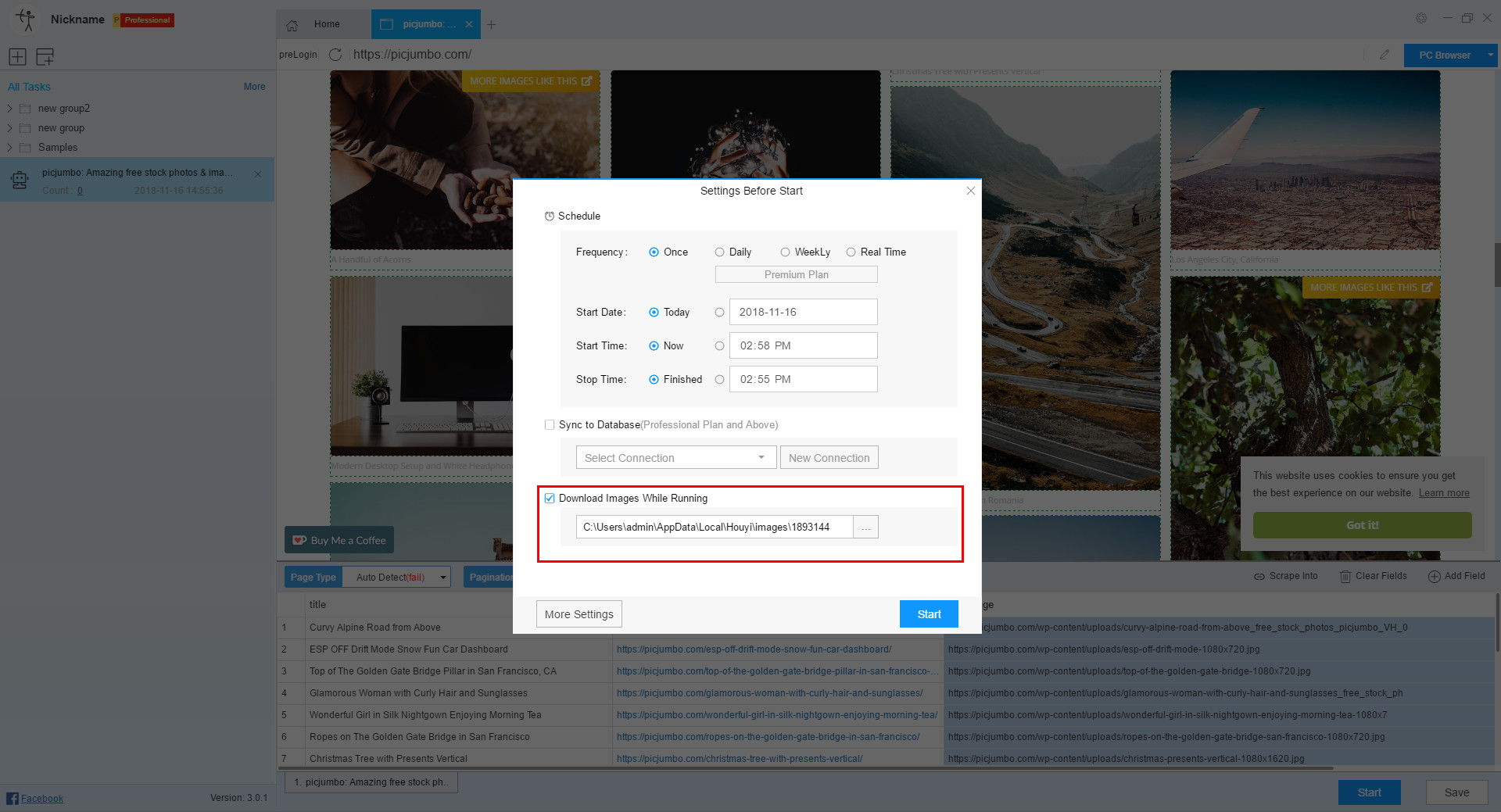Viewport: 1501px width, 812px height.
Task: Select the bottom picjumbo task tab
Action: tap(371, 782)
